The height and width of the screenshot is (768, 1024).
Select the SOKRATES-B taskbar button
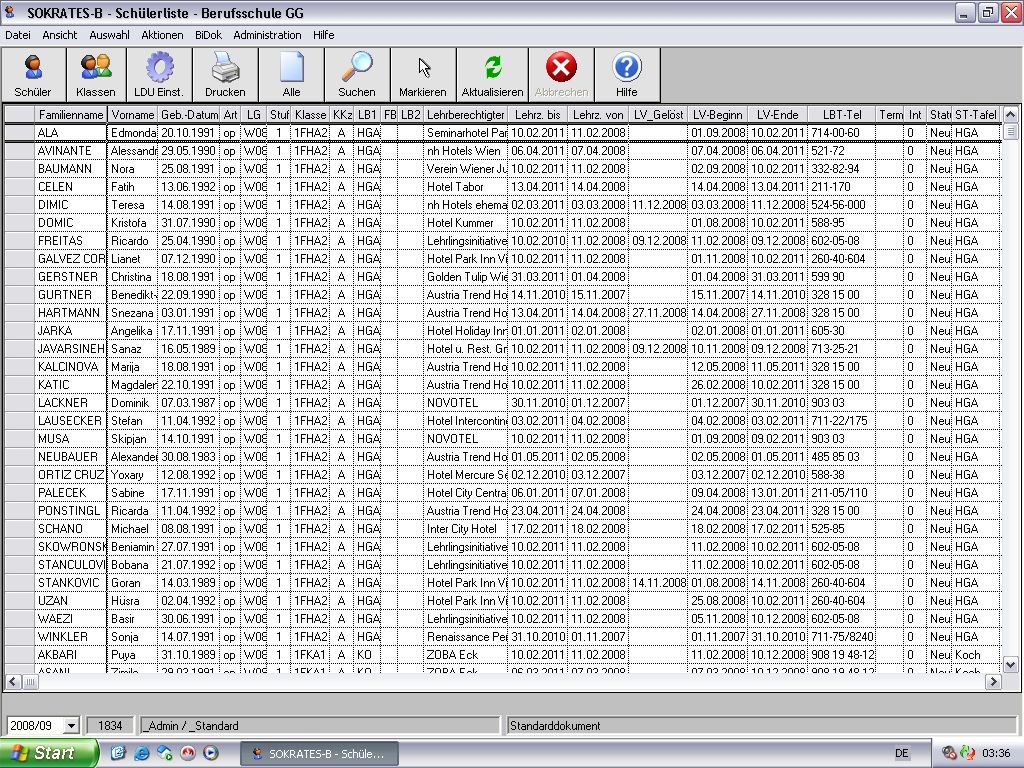click(x=319, y=754)
